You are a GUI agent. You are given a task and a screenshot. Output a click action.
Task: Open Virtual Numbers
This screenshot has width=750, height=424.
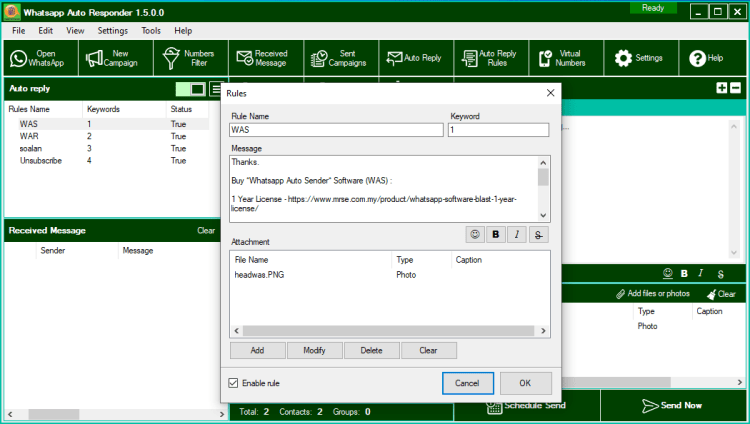click(x=566, y=58)
